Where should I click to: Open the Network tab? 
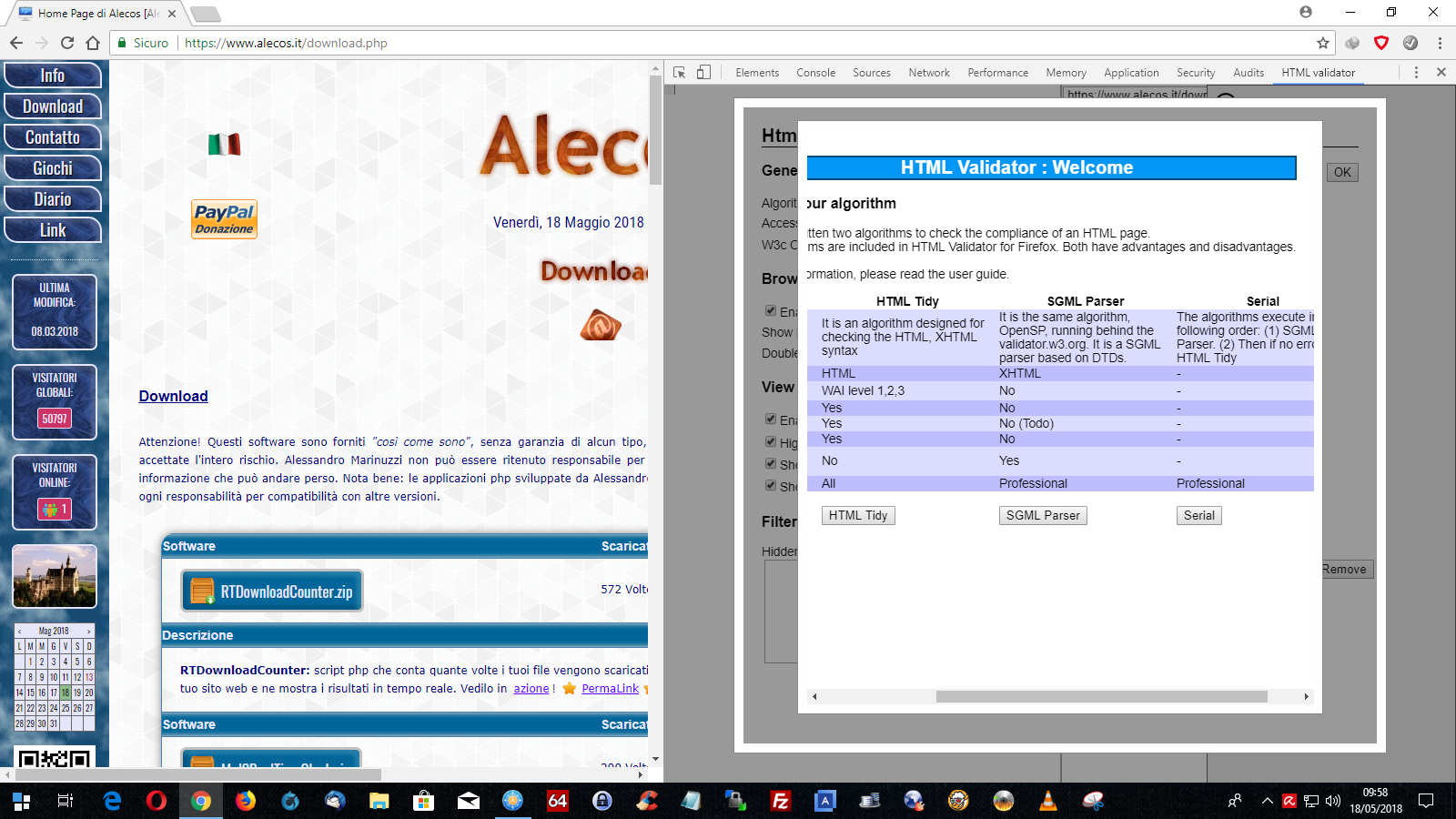(928, 73)
